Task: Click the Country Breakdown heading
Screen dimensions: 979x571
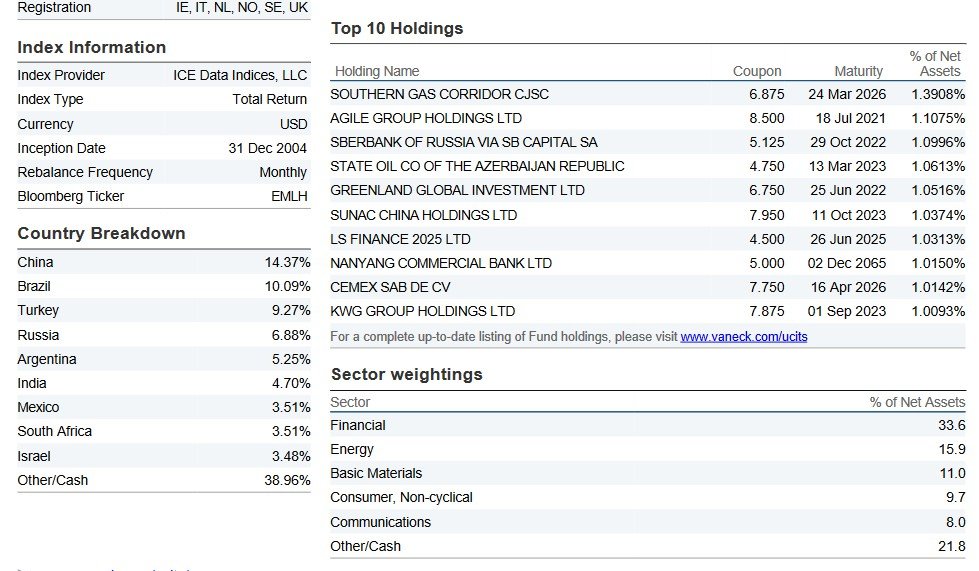Action: (101, 234)
